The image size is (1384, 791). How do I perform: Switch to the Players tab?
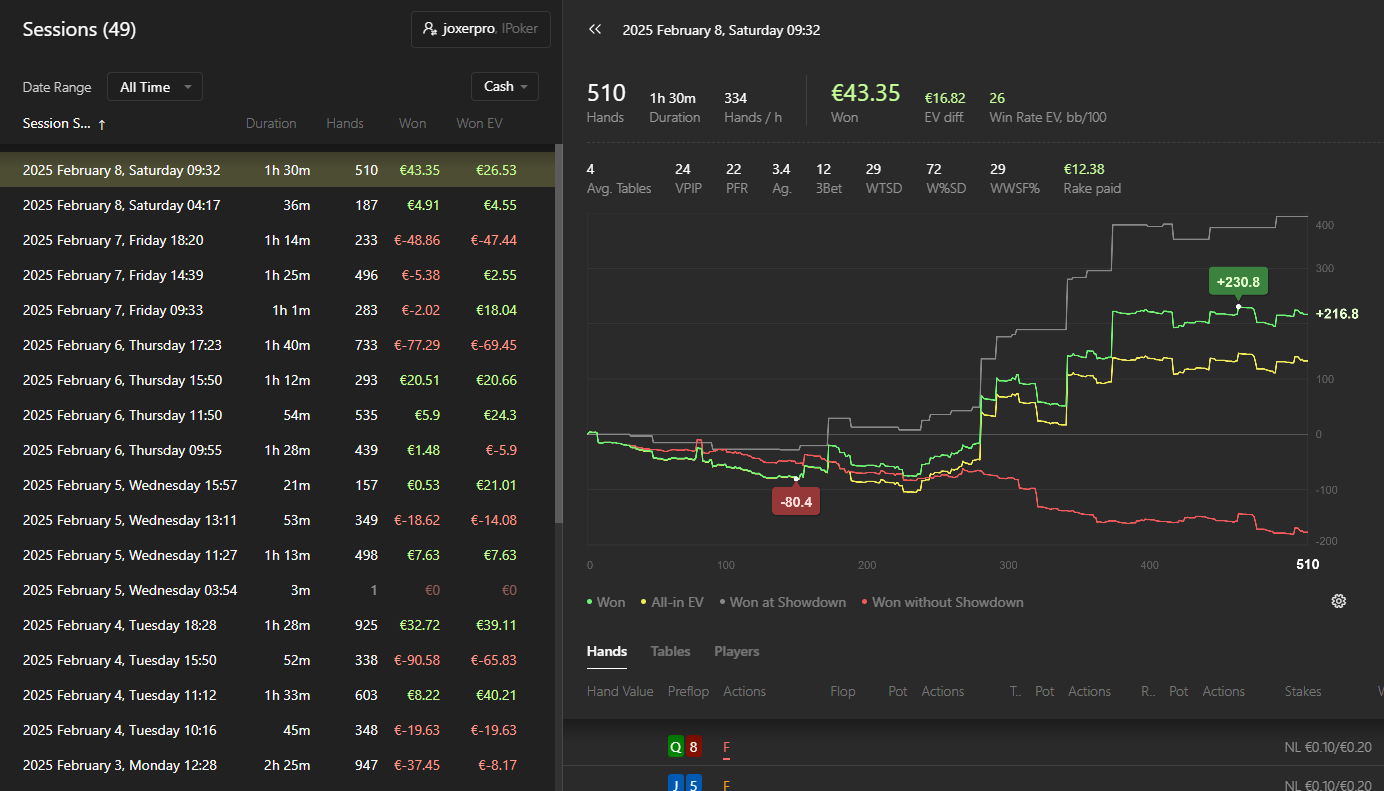coord(737,651)
